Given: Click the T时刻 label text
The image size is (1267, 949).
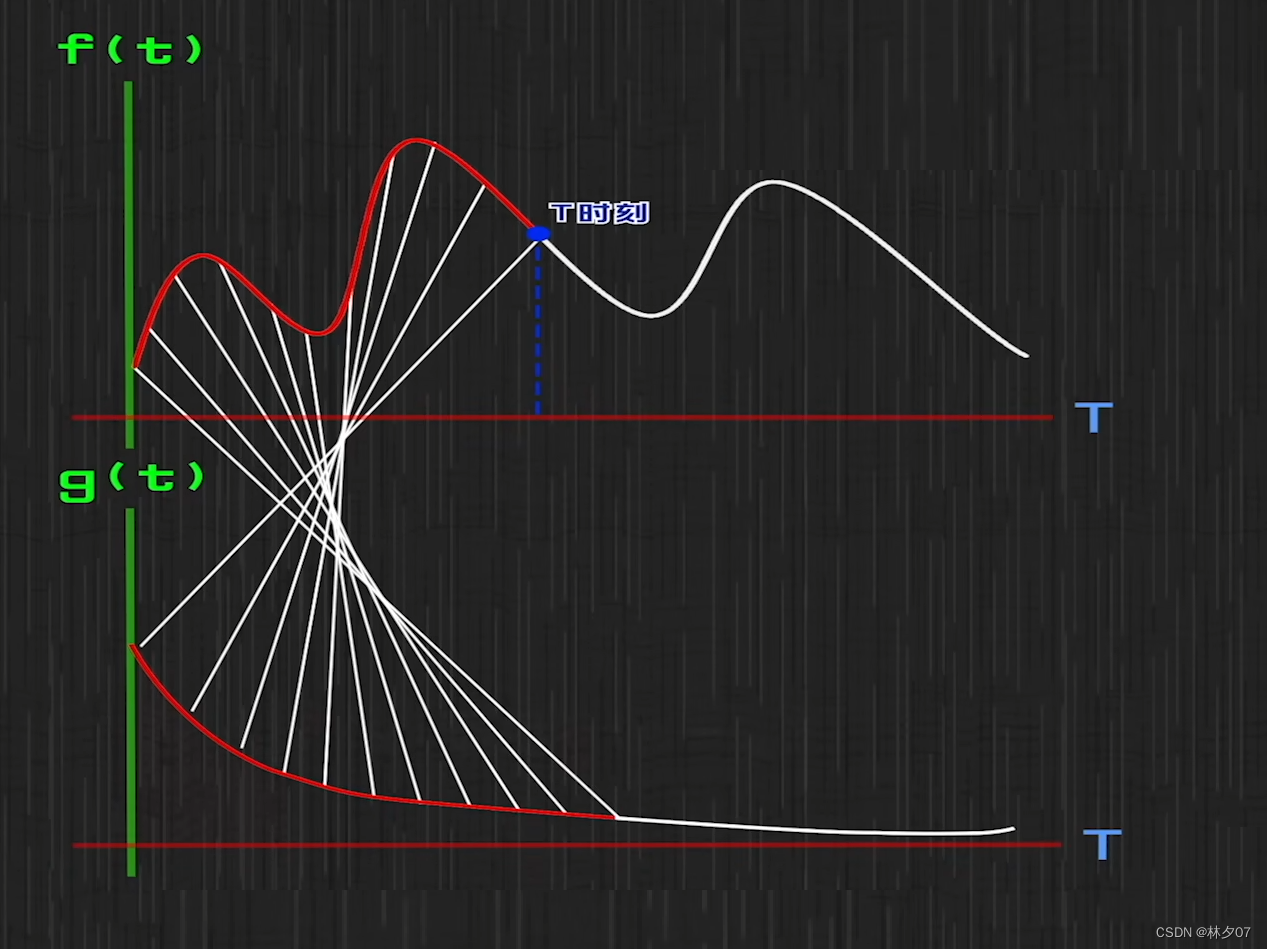Looking at the screenshot, I should pos(599,212).
